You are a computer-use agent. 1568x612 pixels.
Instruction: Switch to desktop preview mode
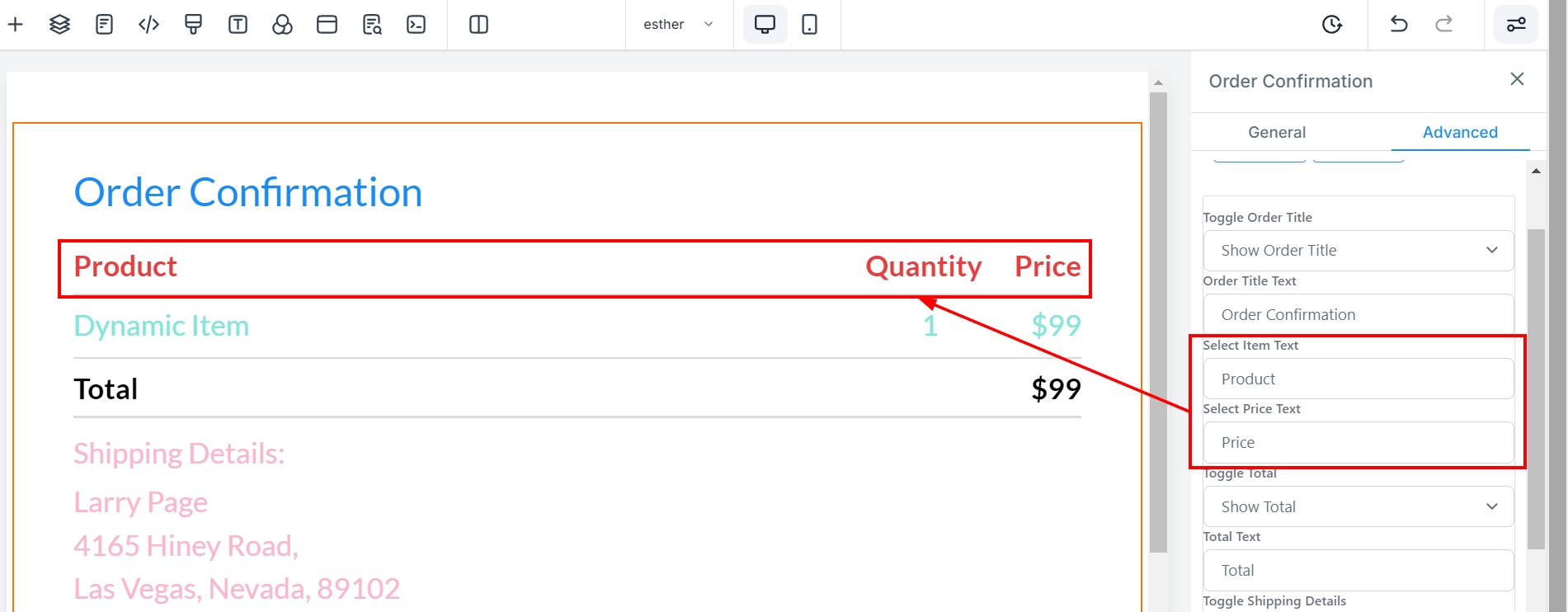click(765, 25)
